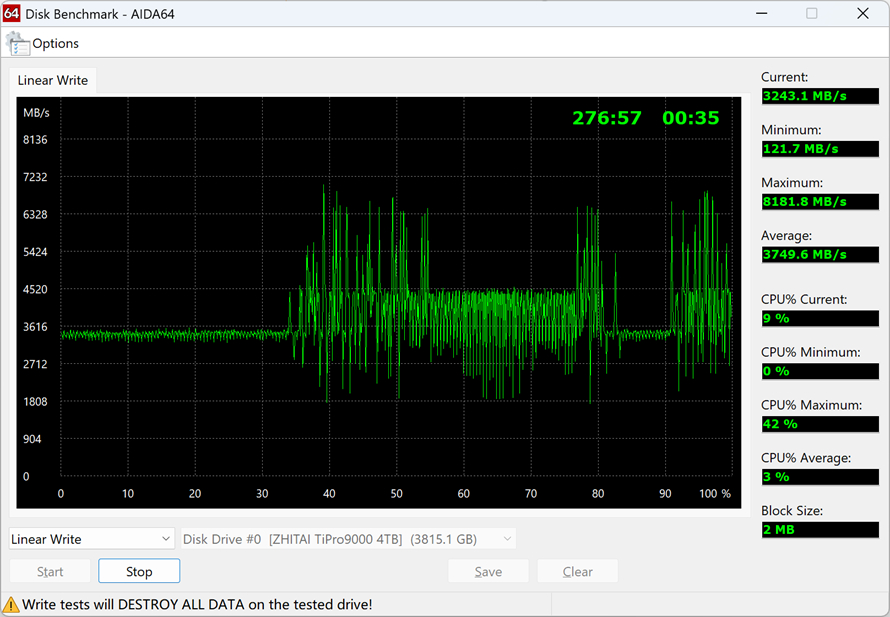890x617 pixels.
Task: Click the Maximum 8181.8 MB/s readout
Action: [x=820, y=202]
